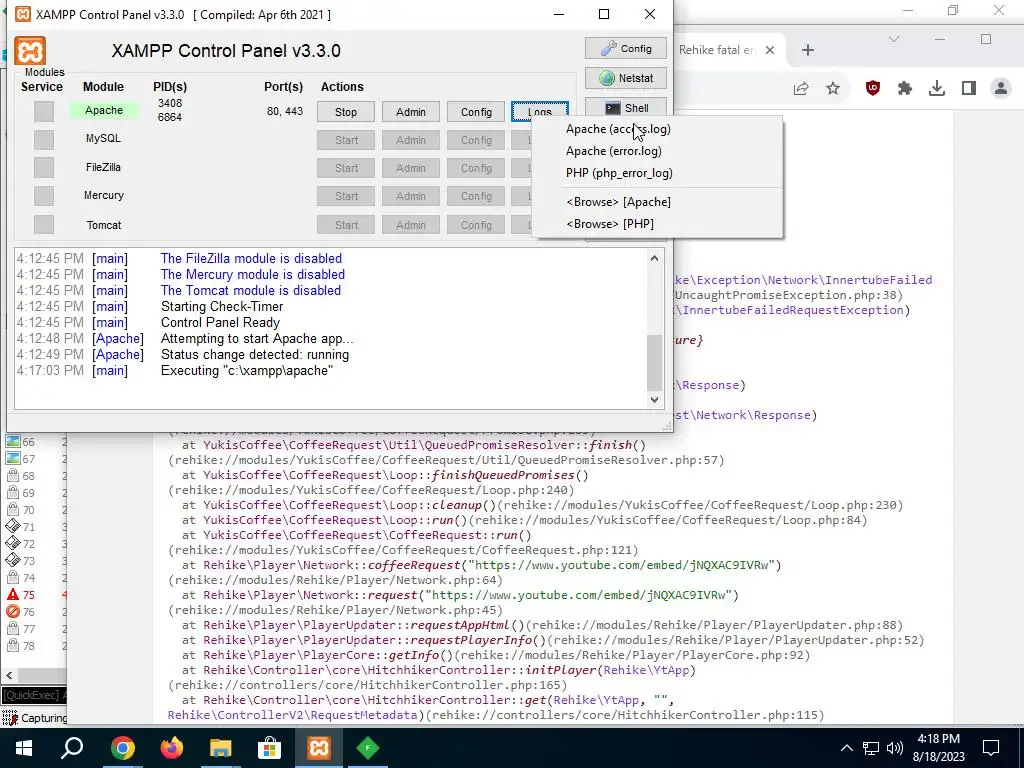
Task: Close the Rehike fatal error browser tab
Action: pyautogui.click(x=770, y=50)
